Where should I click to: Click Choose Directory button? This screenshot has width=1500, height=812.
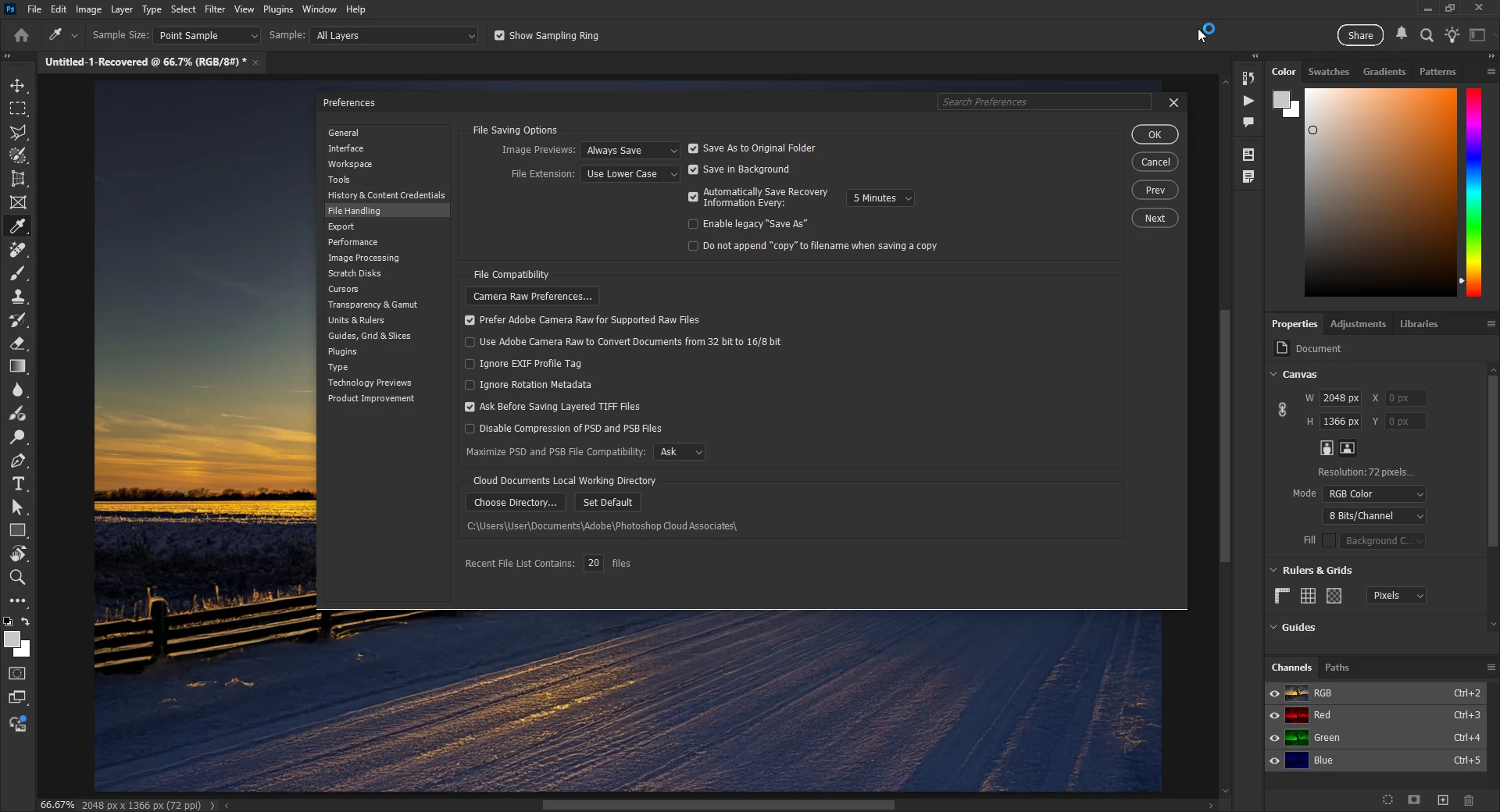click(x=515, y=503)
